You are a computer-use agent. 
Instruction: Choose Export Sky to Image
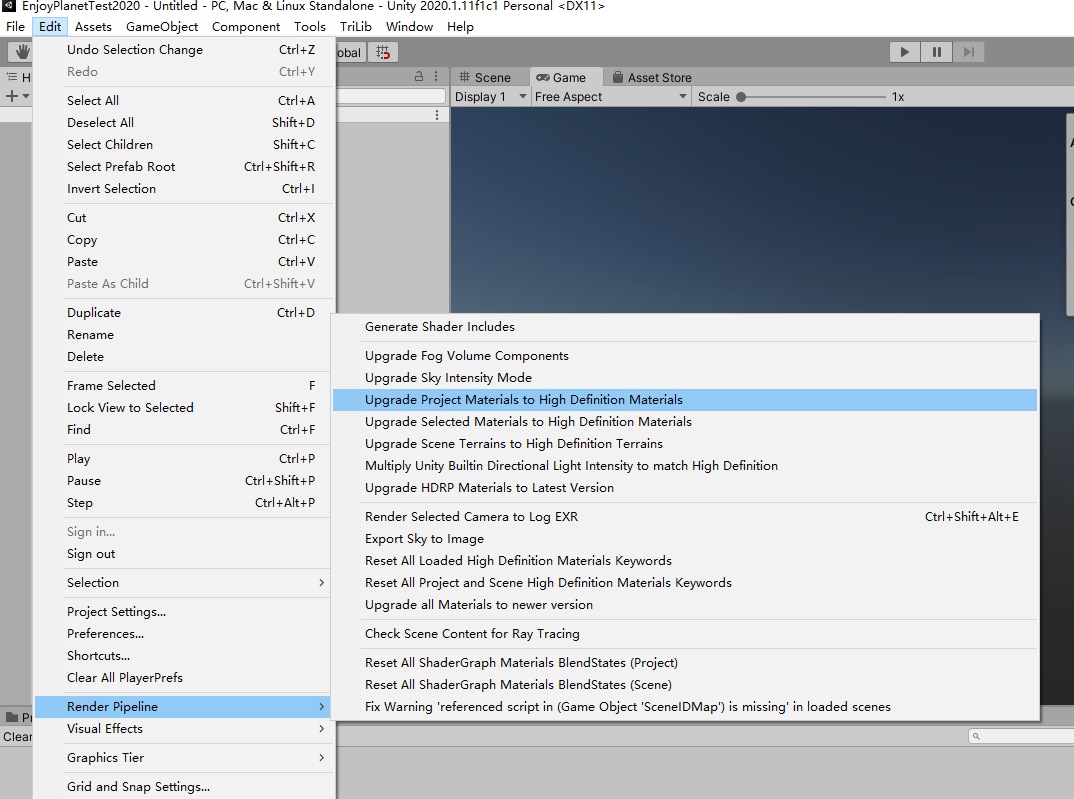click(685, 539)
